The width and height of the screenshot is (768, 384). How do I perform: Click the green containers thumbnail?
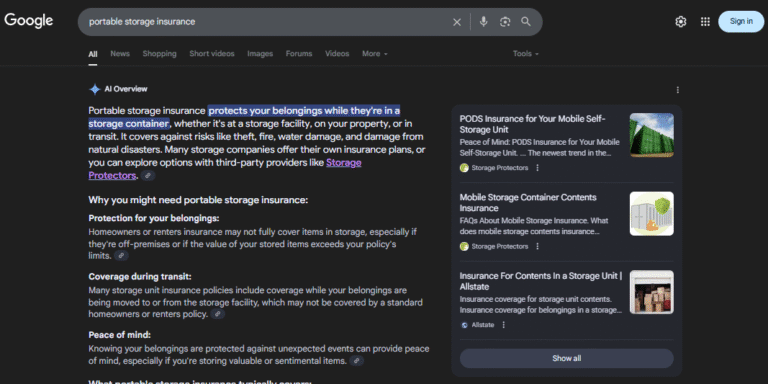tap(651, 135)
